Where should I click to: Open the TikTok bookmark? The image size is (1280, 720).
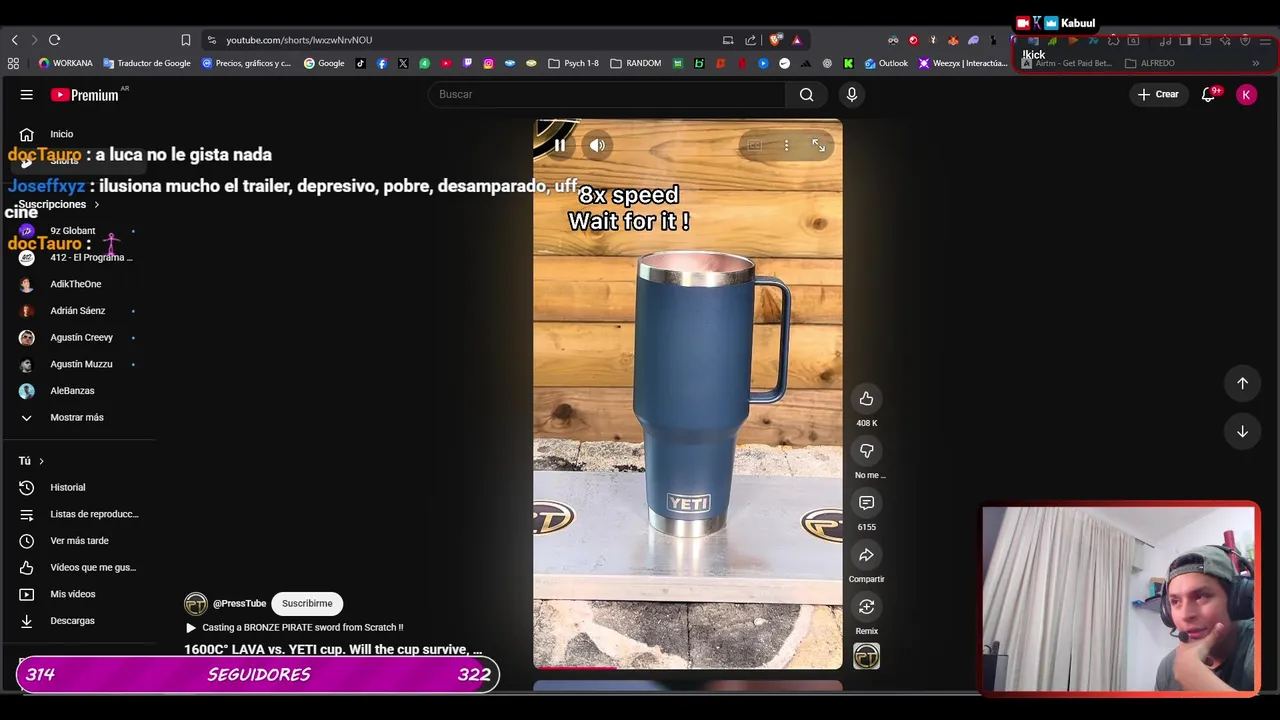361,63
